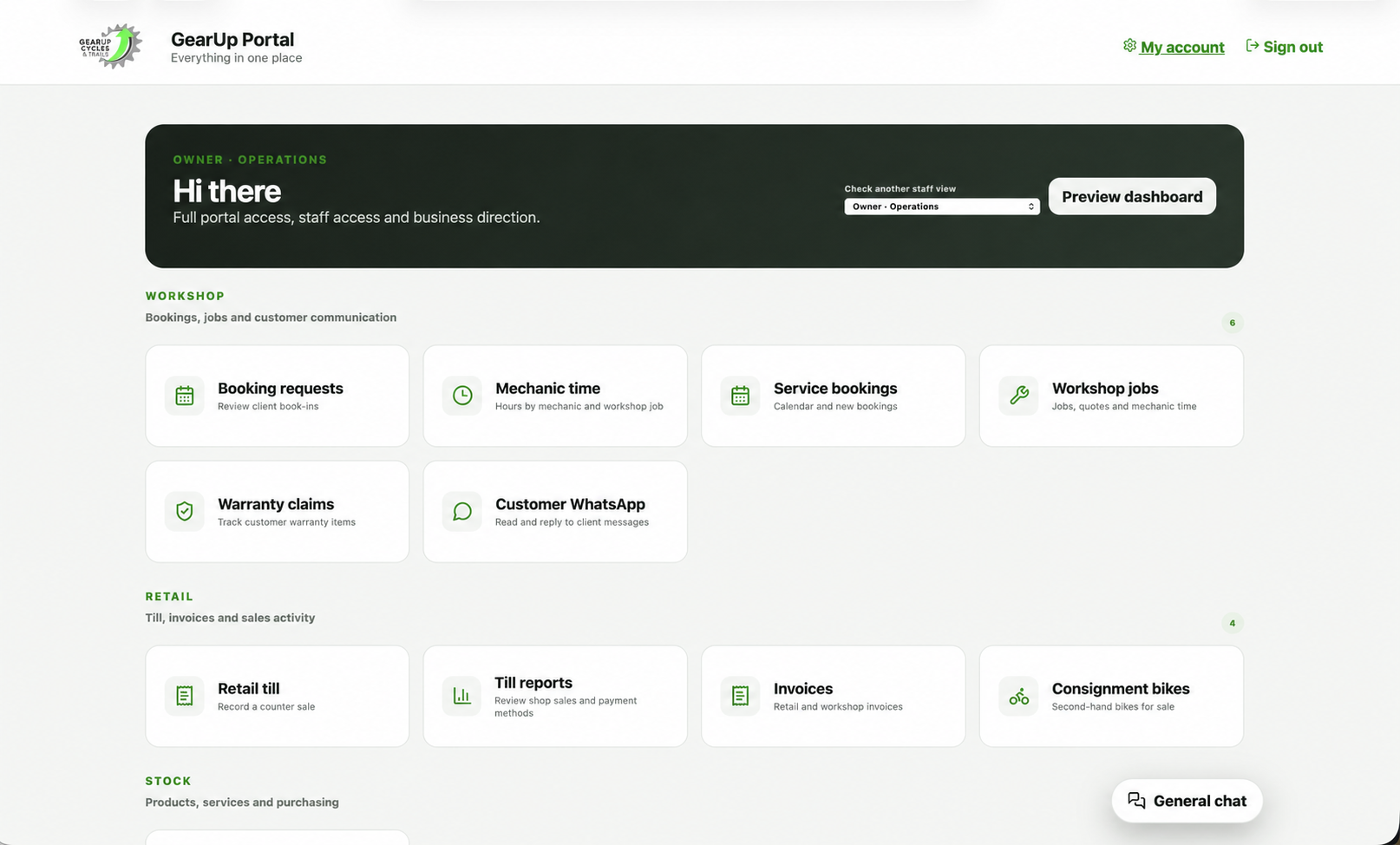
Task: Click the GearUp Portal title
Action: 232,39
